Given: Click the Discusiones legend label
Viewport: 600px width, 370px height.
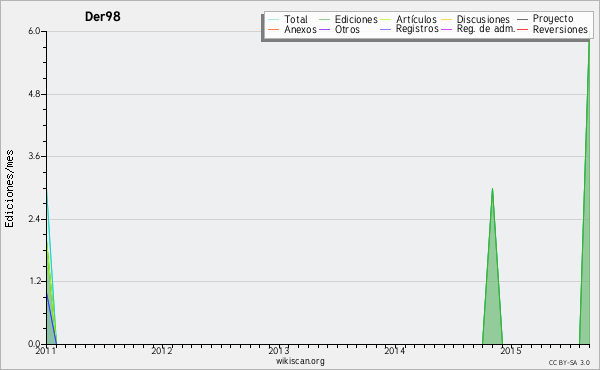Looking at the screenshot, I should coord(483,19).
